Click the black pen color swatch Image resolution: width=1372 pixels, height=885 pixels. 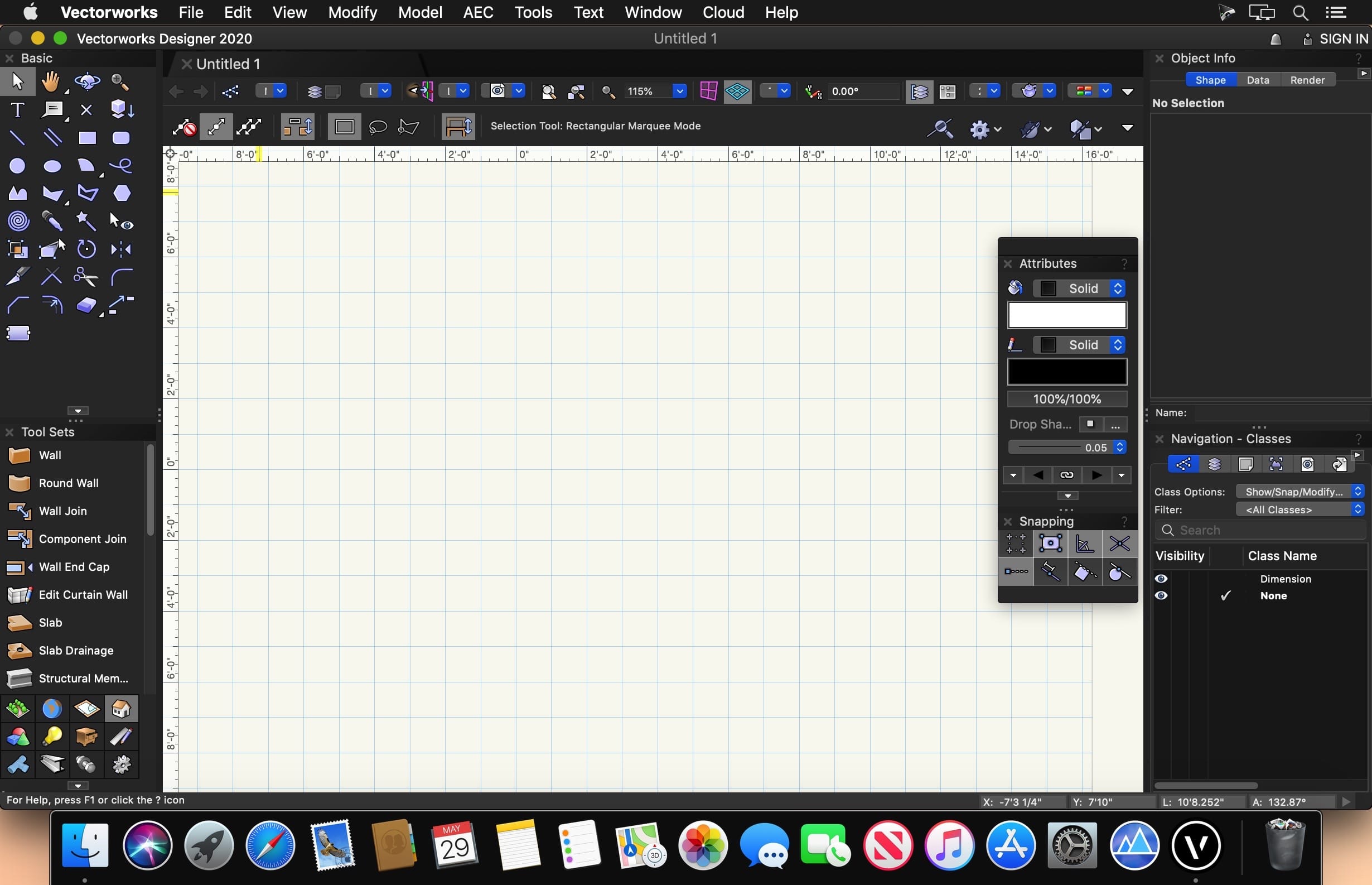click(x=1067, y=372)
